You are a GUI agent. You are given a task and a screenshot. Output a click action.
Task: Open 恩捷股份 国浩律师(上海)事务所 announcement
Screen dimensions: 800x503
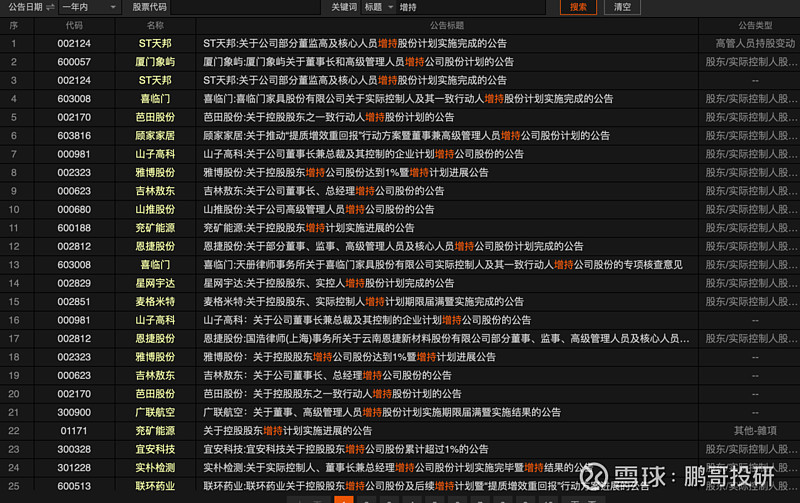(x=446, y=338)
